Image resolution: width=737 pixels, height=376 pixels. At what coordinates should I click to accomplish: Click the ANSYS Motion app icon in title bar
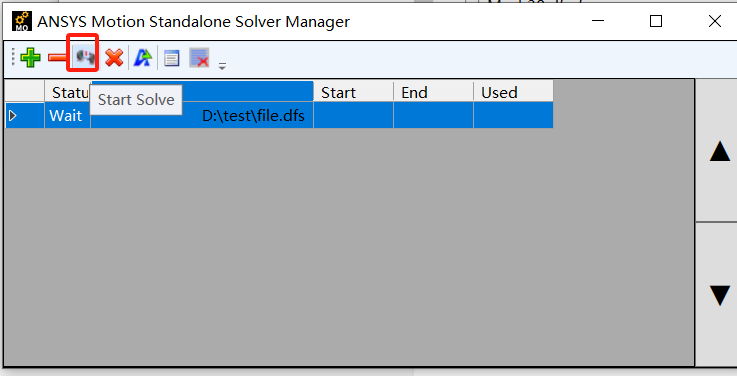click(x=22, y=21)
